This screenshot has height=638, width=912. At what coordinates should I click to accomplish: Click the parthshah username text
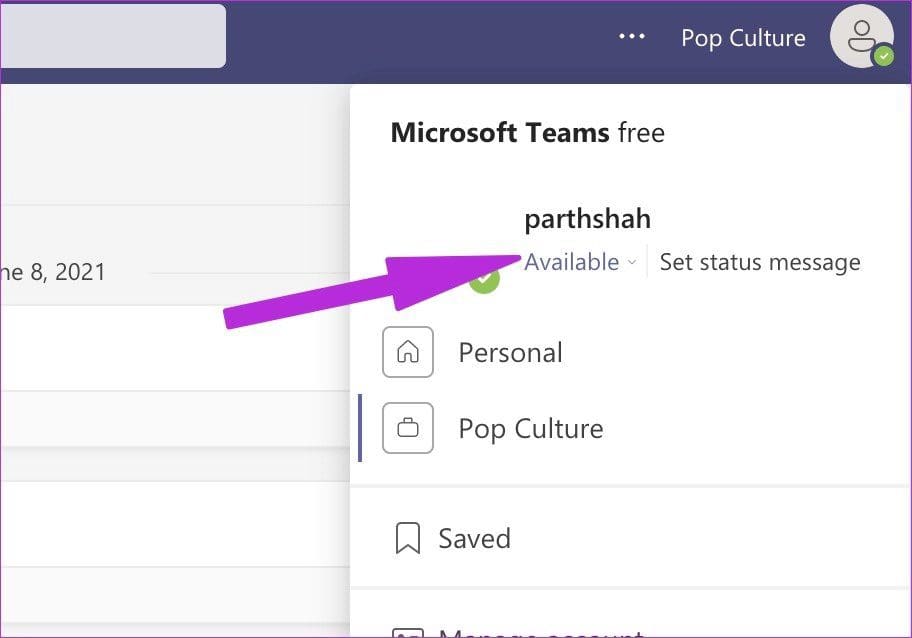[587, 219]
